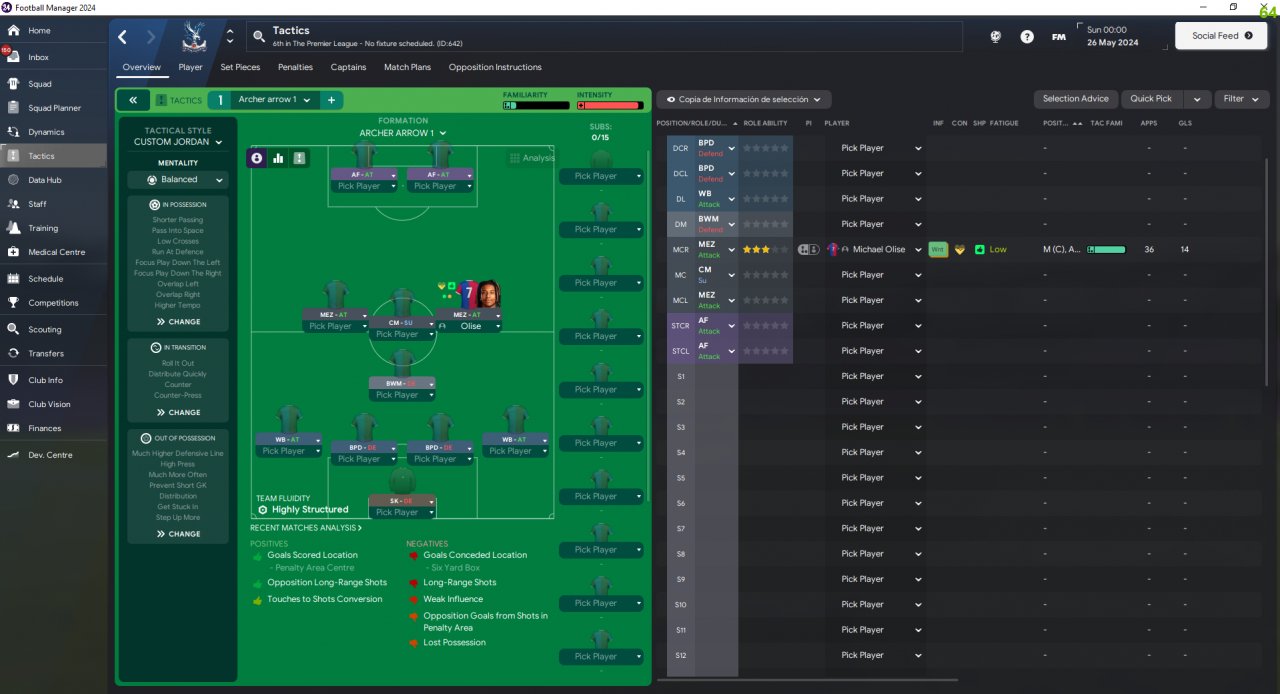Switch pitch view to exclamation warnings mode

[299, 158]
